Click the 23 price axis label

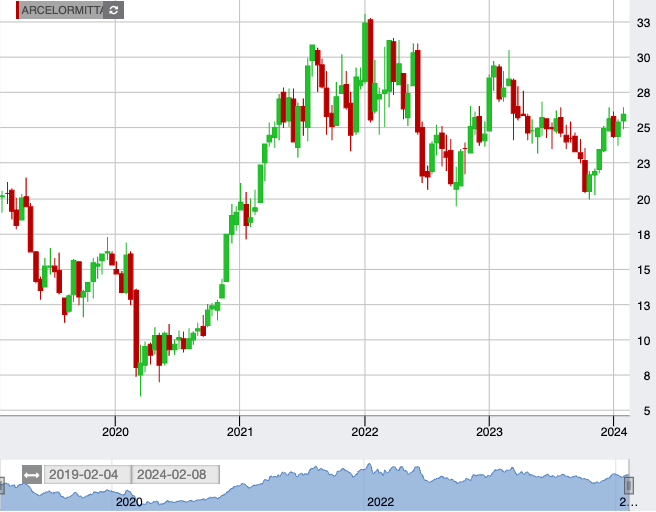tap(643, 164)
